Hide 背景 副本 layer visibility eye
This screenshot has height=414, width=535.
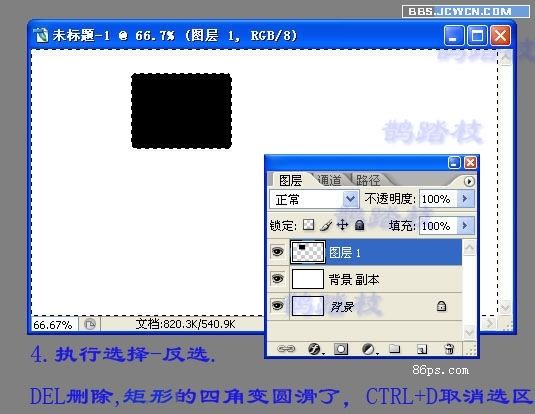pos(277,279)
